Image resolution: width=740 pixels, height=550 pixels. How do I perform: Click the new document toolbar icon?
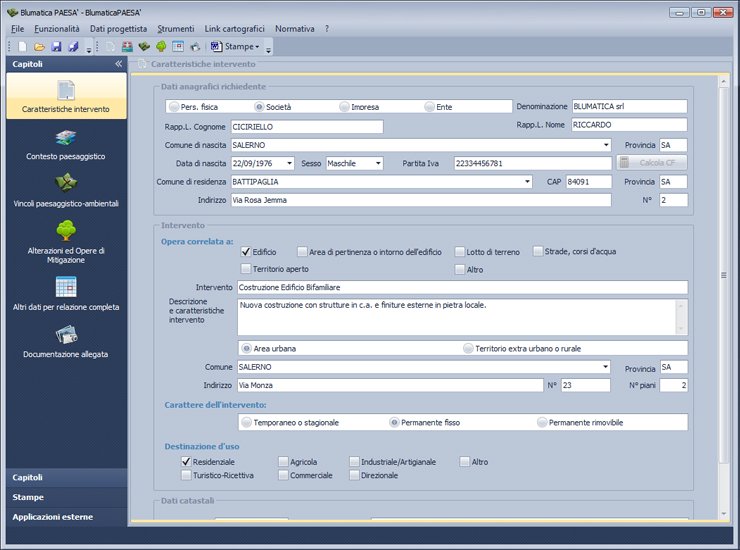pyautogui.click(x=24, y=47)
